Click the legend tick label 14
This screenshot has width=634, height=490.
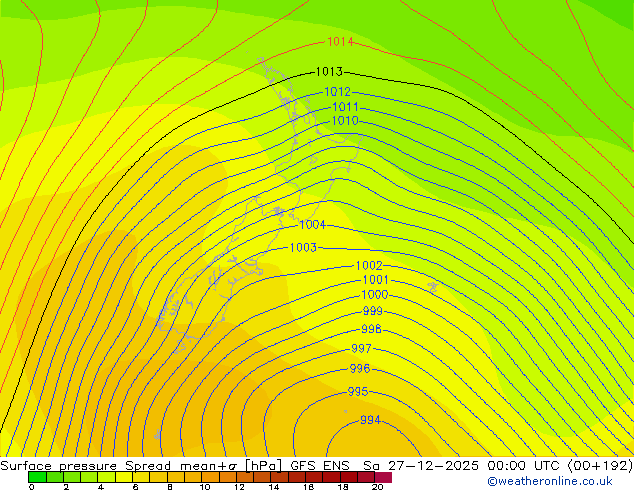coord(274,487)
